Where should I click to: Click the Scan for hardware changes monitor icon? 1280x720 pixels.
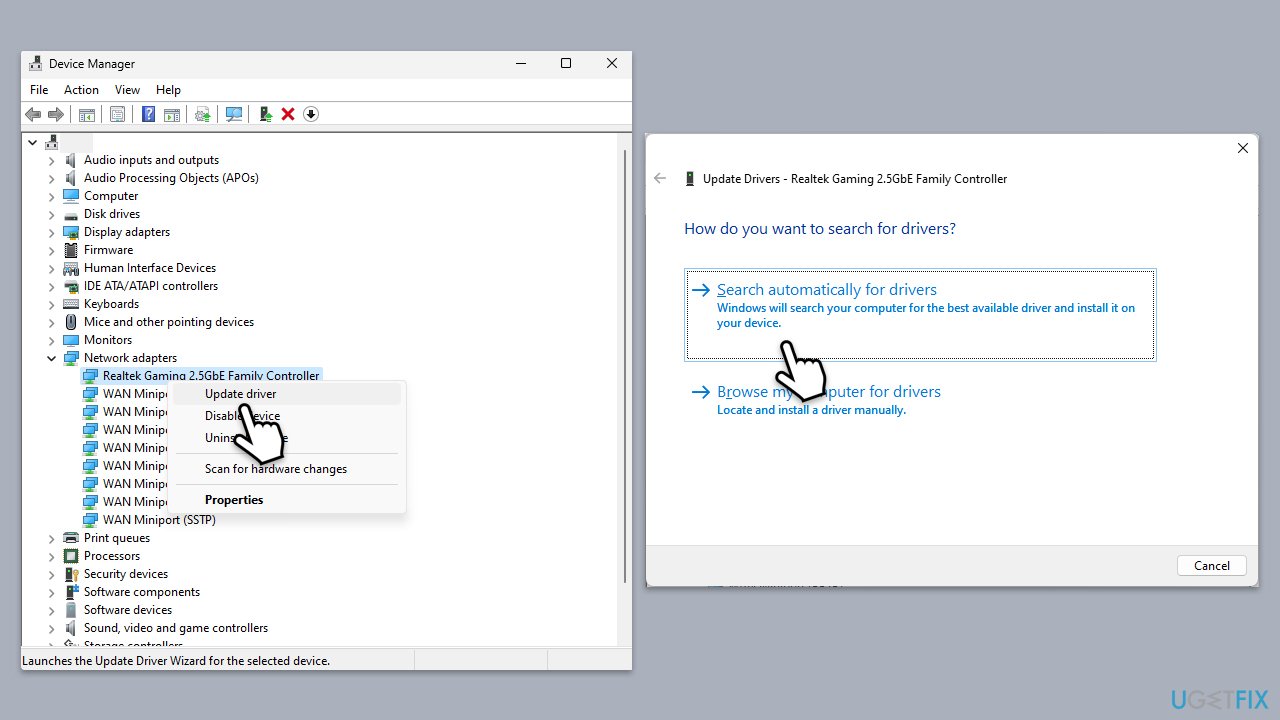click(x=234, y=114)
